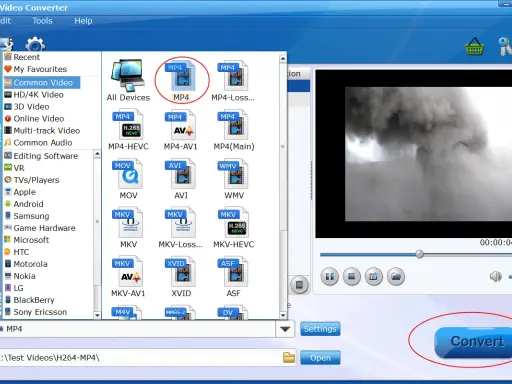
Task: Stop the video preview playback
Action: pyautogui.click(x=352, y=276)
